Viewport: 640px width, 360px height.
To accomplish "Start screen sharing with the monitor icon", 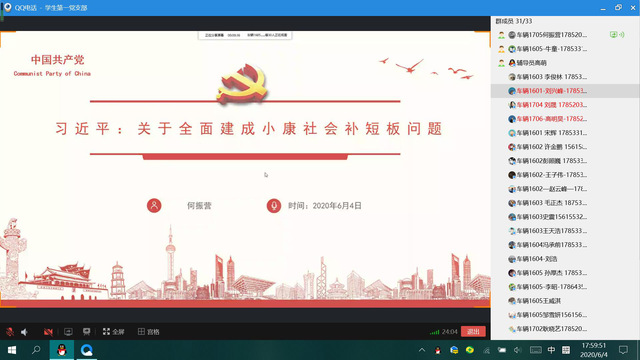I will tap(68, 332).
